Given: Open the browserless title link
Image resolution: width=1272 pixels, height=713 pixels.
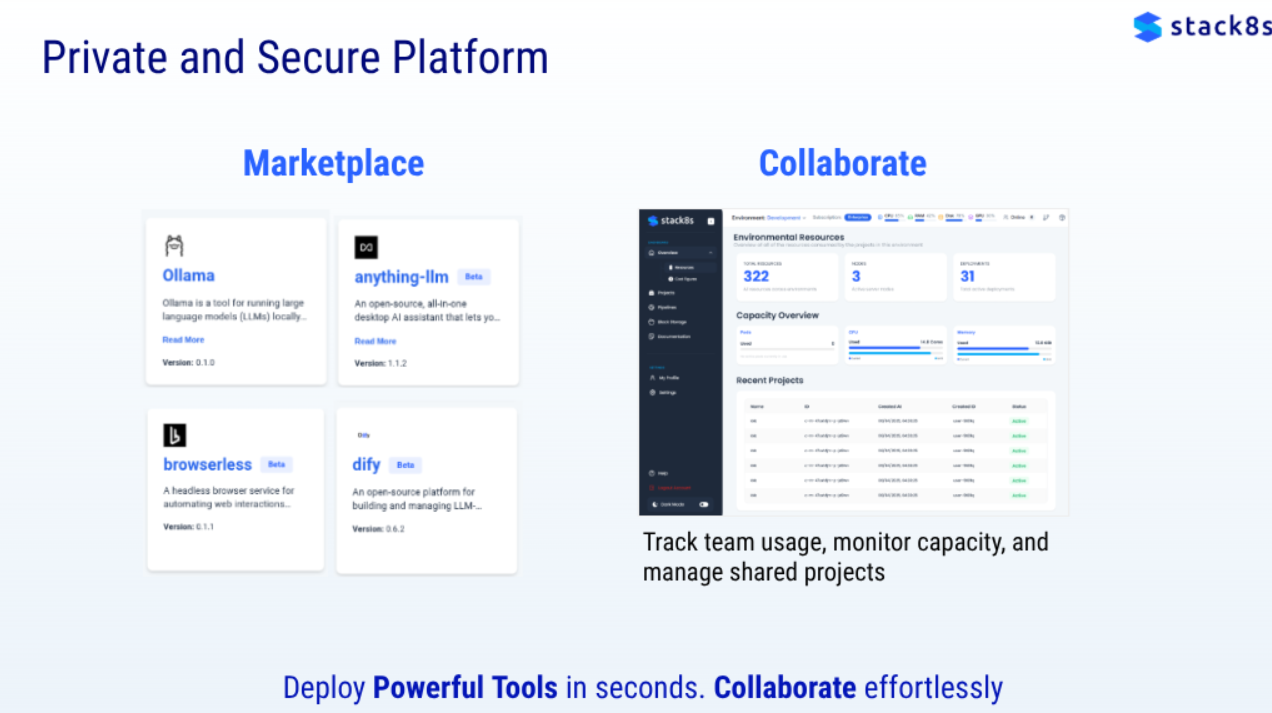Looking at the screenshot, I should (207, 465).
